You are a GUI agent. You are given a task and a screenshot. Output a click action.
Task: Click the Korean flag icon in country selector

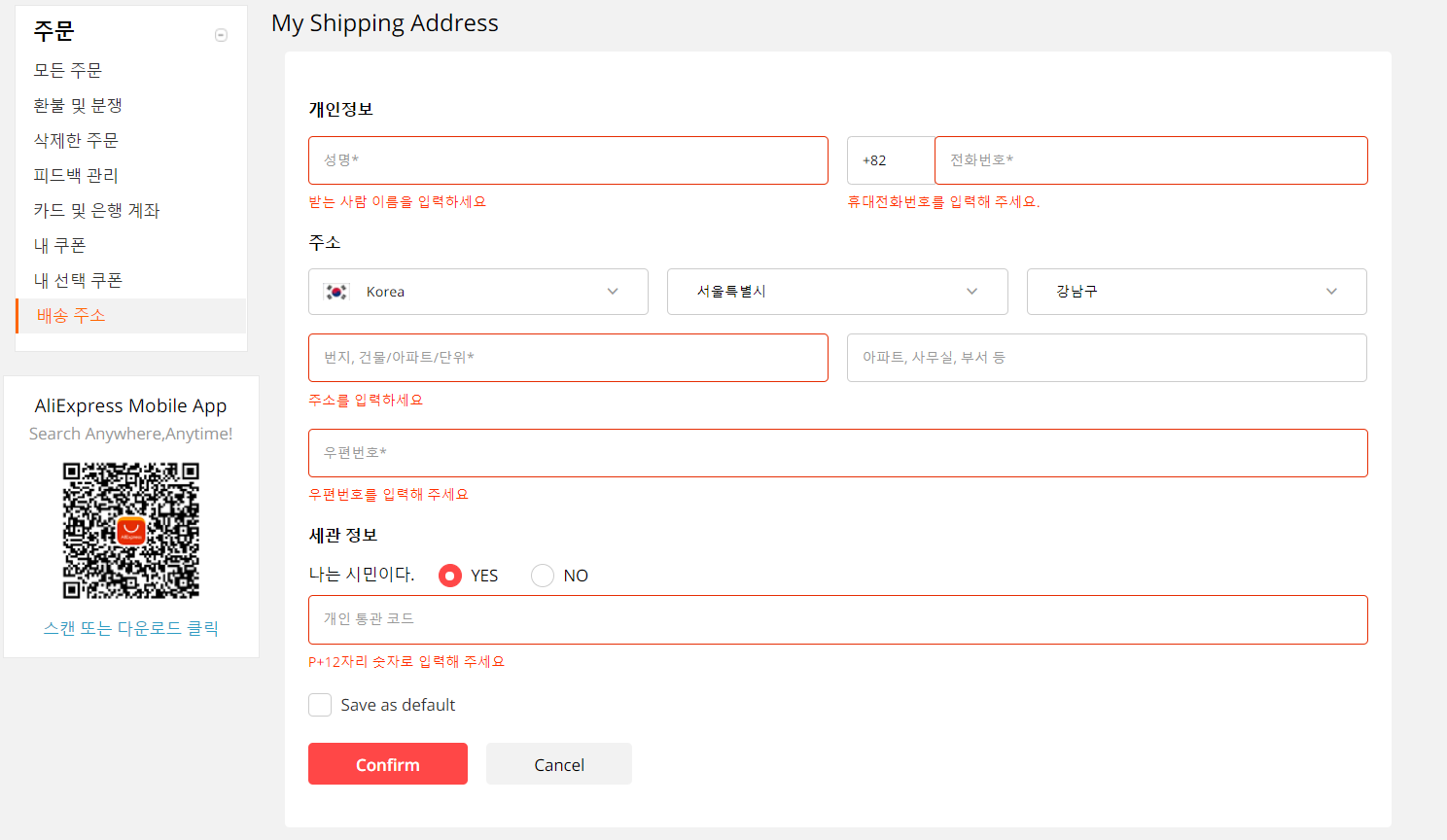[335, 291]
